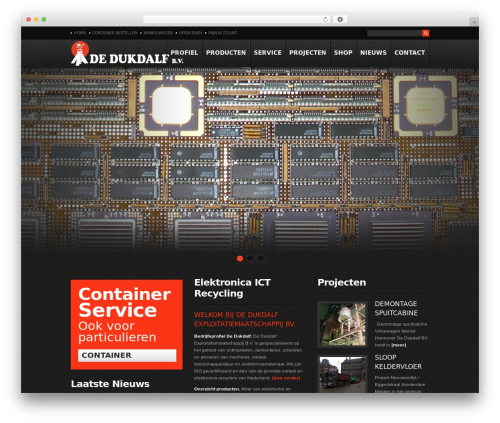Open the Contact menu item
This screenshot has height=423, width=500.
(410, 53)
